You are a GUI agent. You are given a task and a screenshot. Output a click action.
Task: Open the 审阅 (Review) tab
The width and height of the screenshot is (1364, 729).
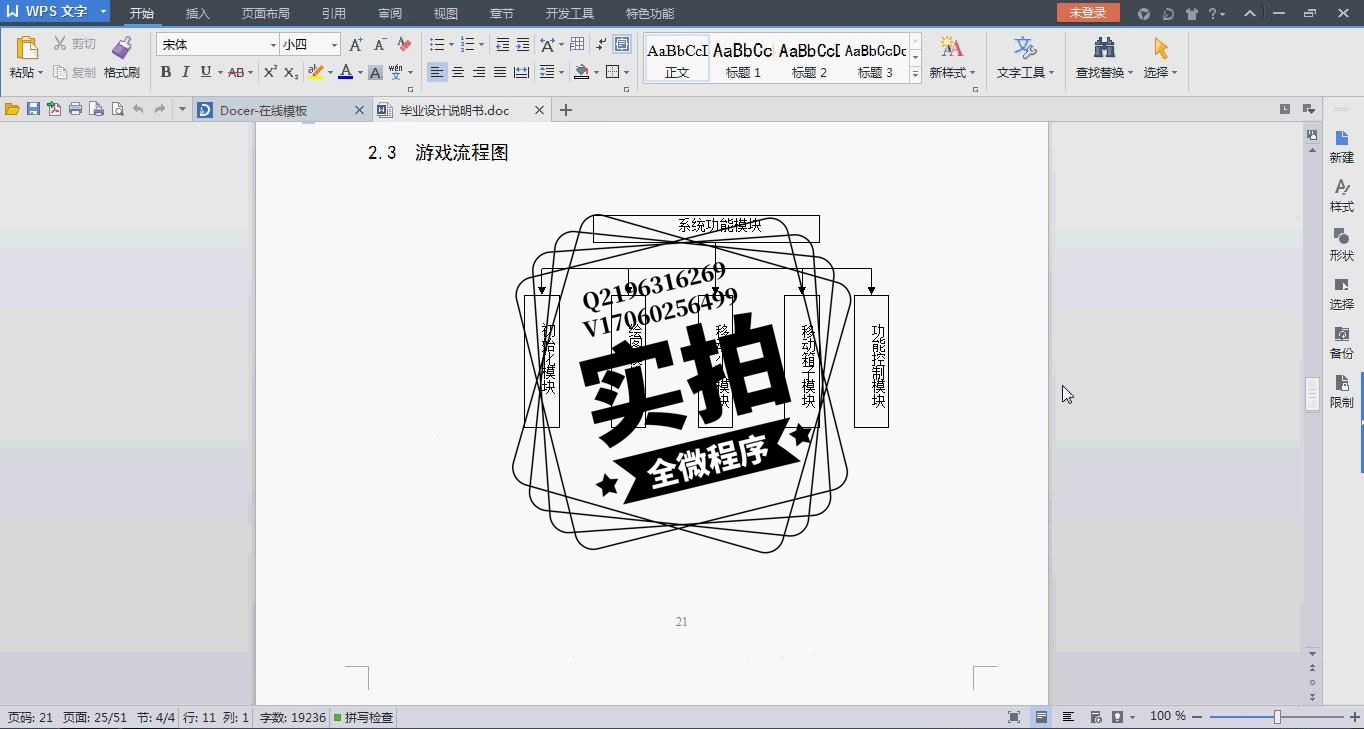click(x=390, y=14)
